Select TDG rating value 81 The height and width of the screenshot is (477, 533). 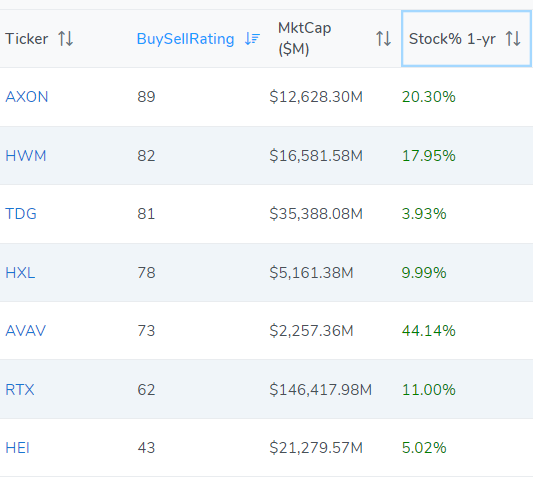[x=146, y=214]
